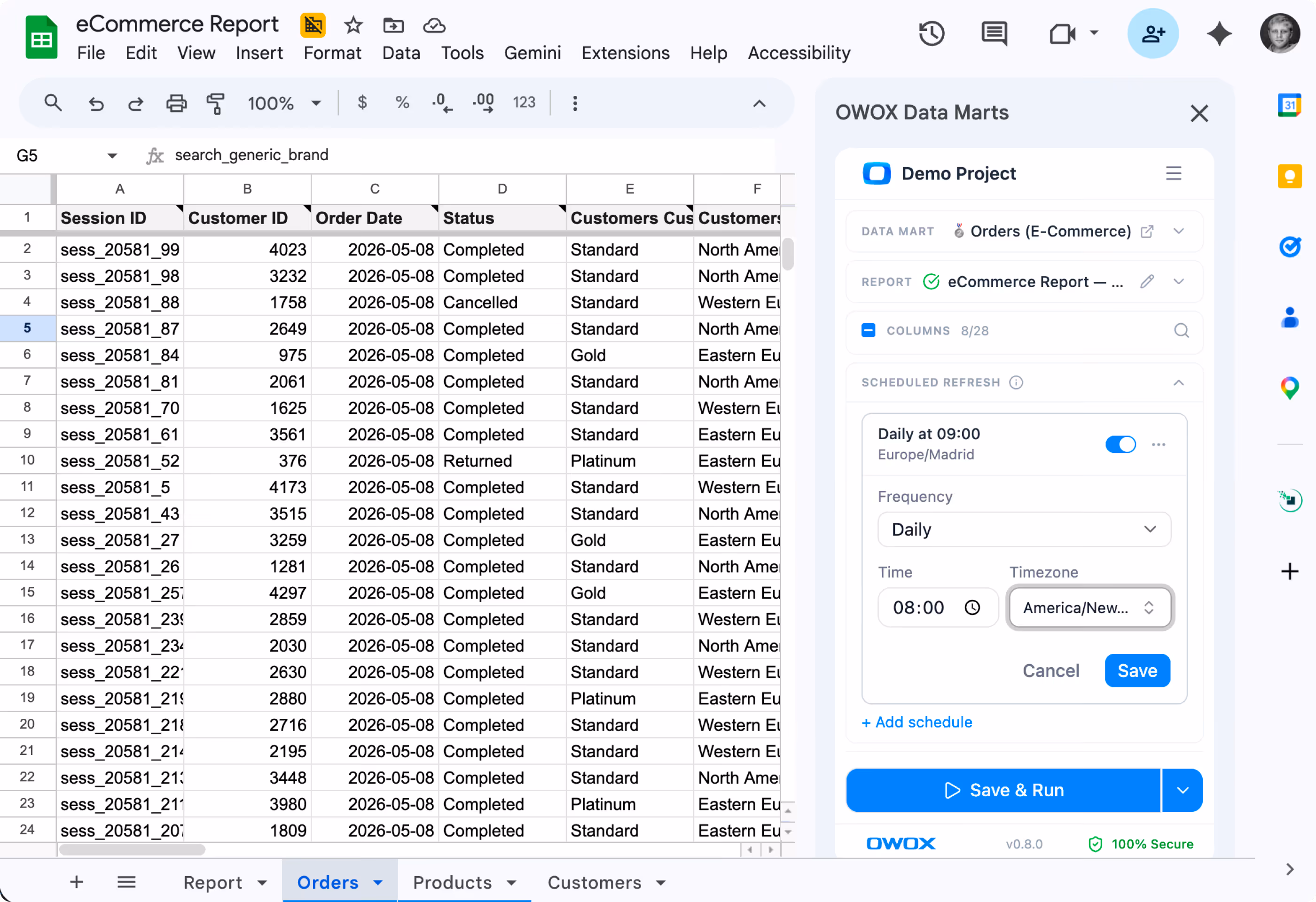Image resolution: width=1316 pixels, height=902 pixels.
Task: Open Google Tasks in side panel
Action: (1289, 246)
